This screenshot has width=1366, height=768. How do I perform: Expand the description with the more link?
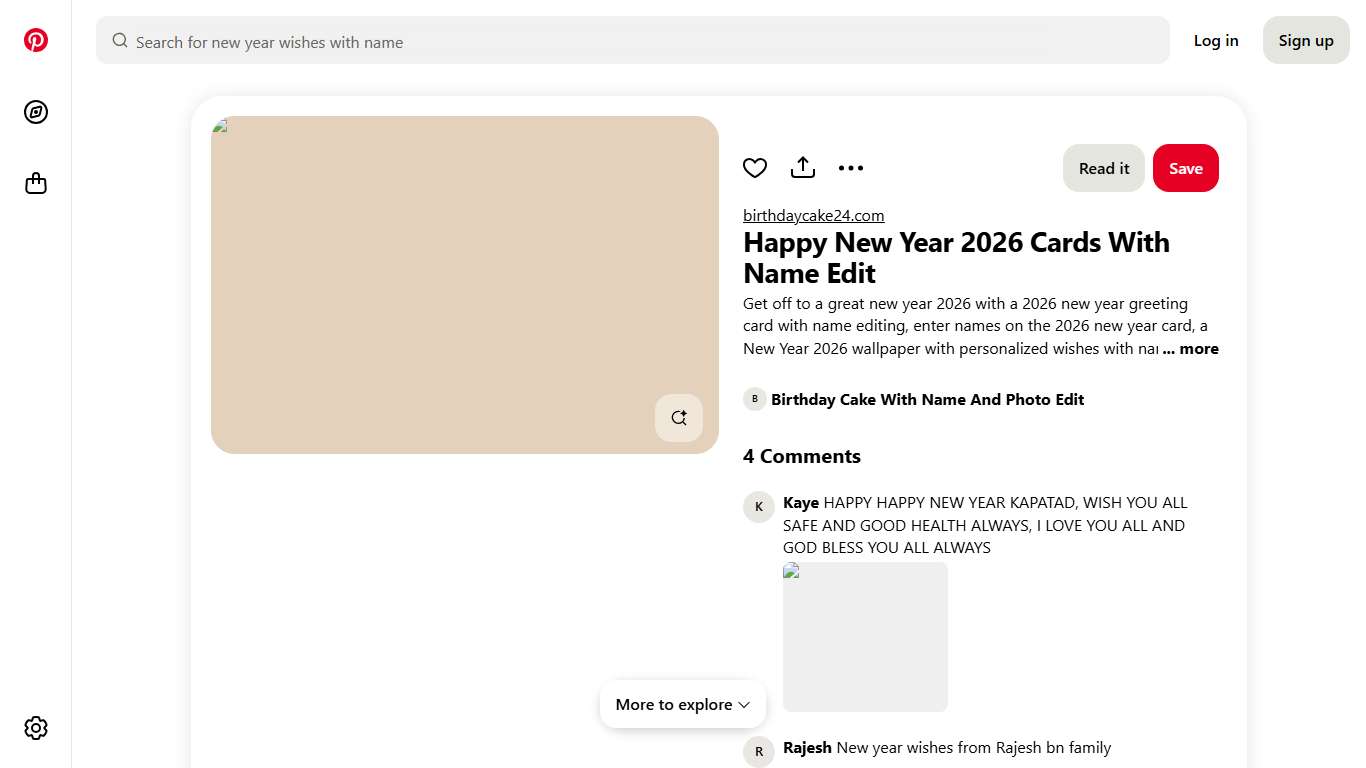(x=1190, y=348)
